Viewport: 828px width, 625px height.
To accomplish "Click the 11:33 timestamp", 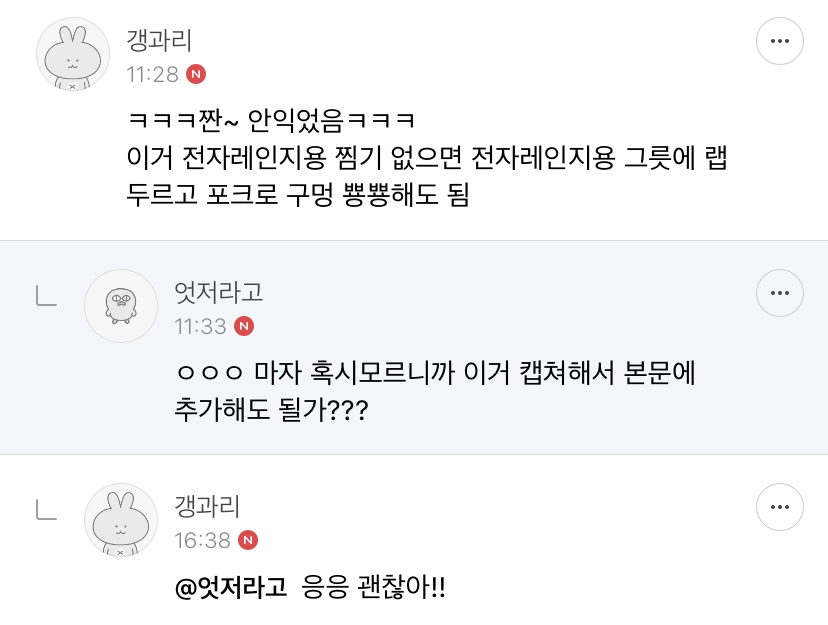I will 200,326.
